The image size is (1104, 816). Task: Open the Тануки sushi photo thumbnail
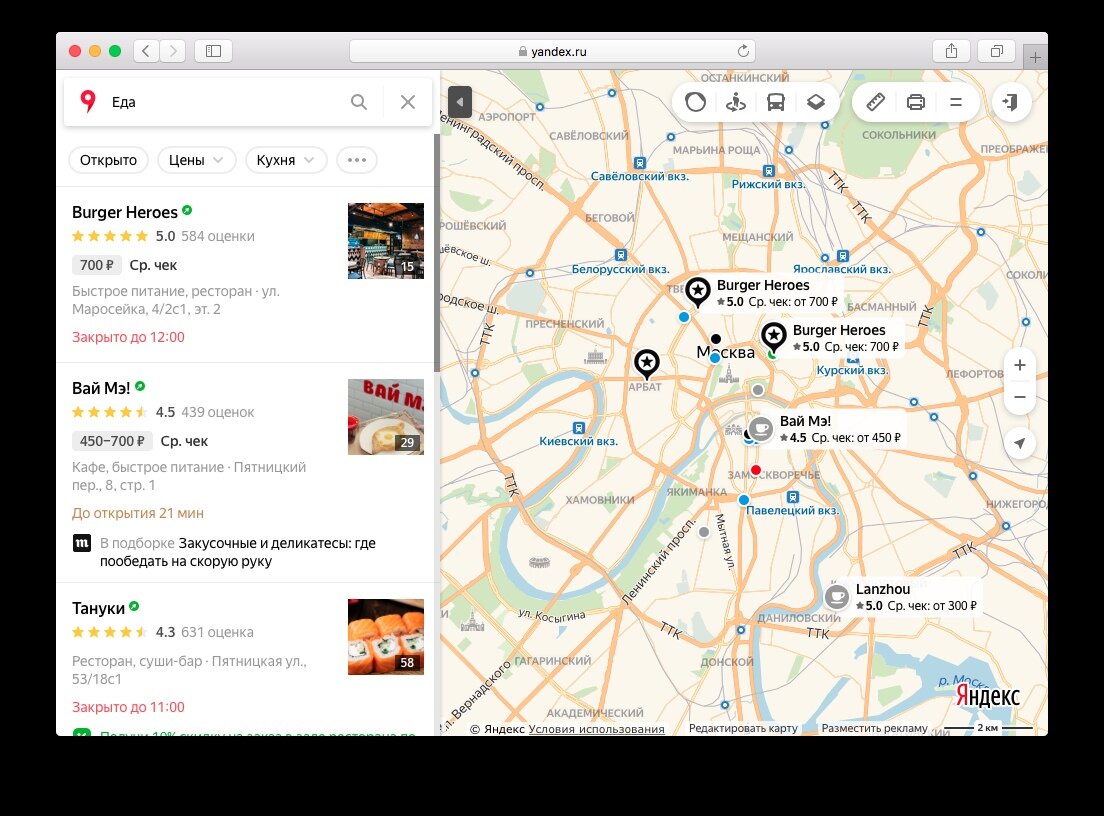(386, 637)
